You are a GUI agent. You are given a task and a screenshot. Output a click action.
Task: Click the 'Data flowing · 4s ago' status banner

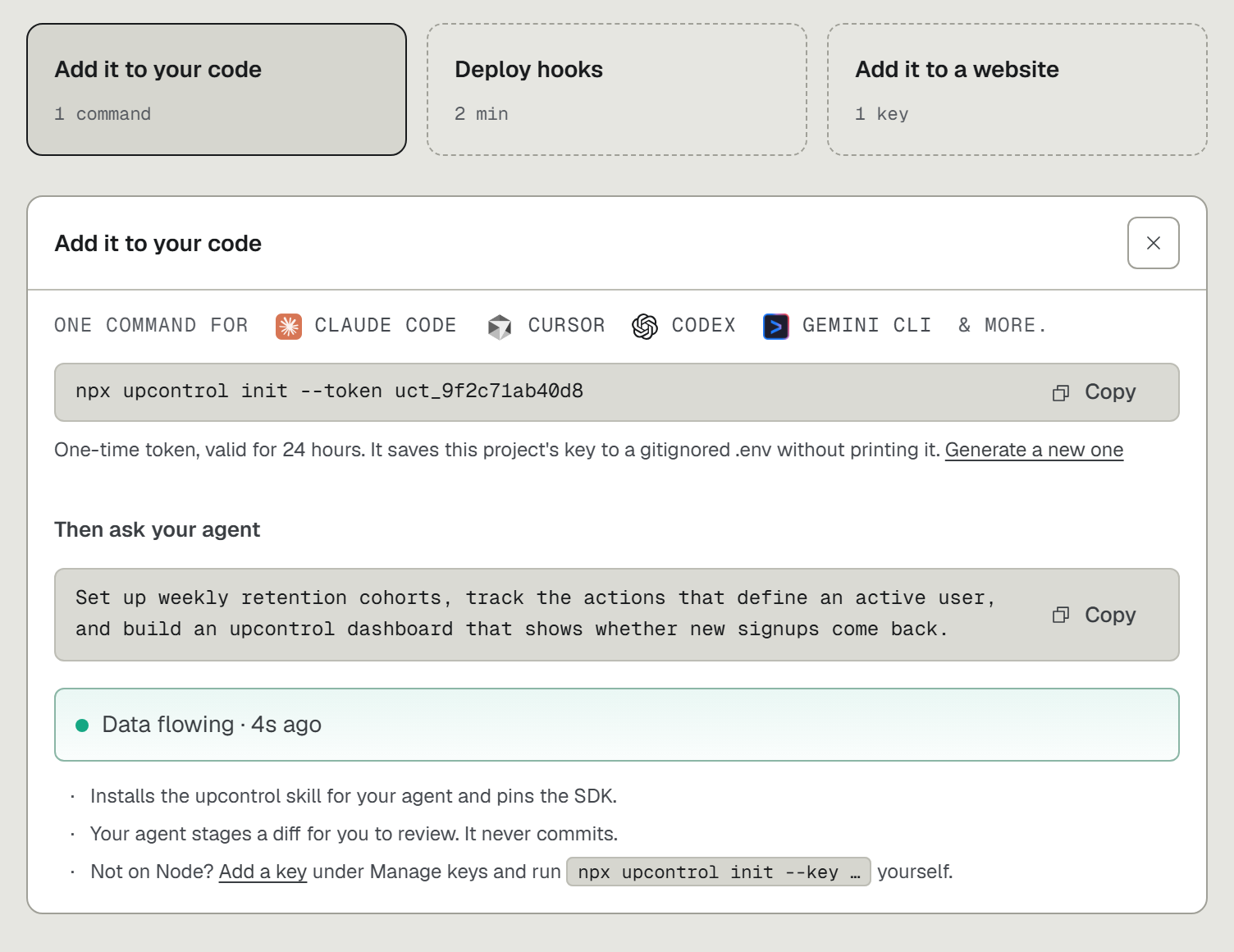click(x=617, y=725)
